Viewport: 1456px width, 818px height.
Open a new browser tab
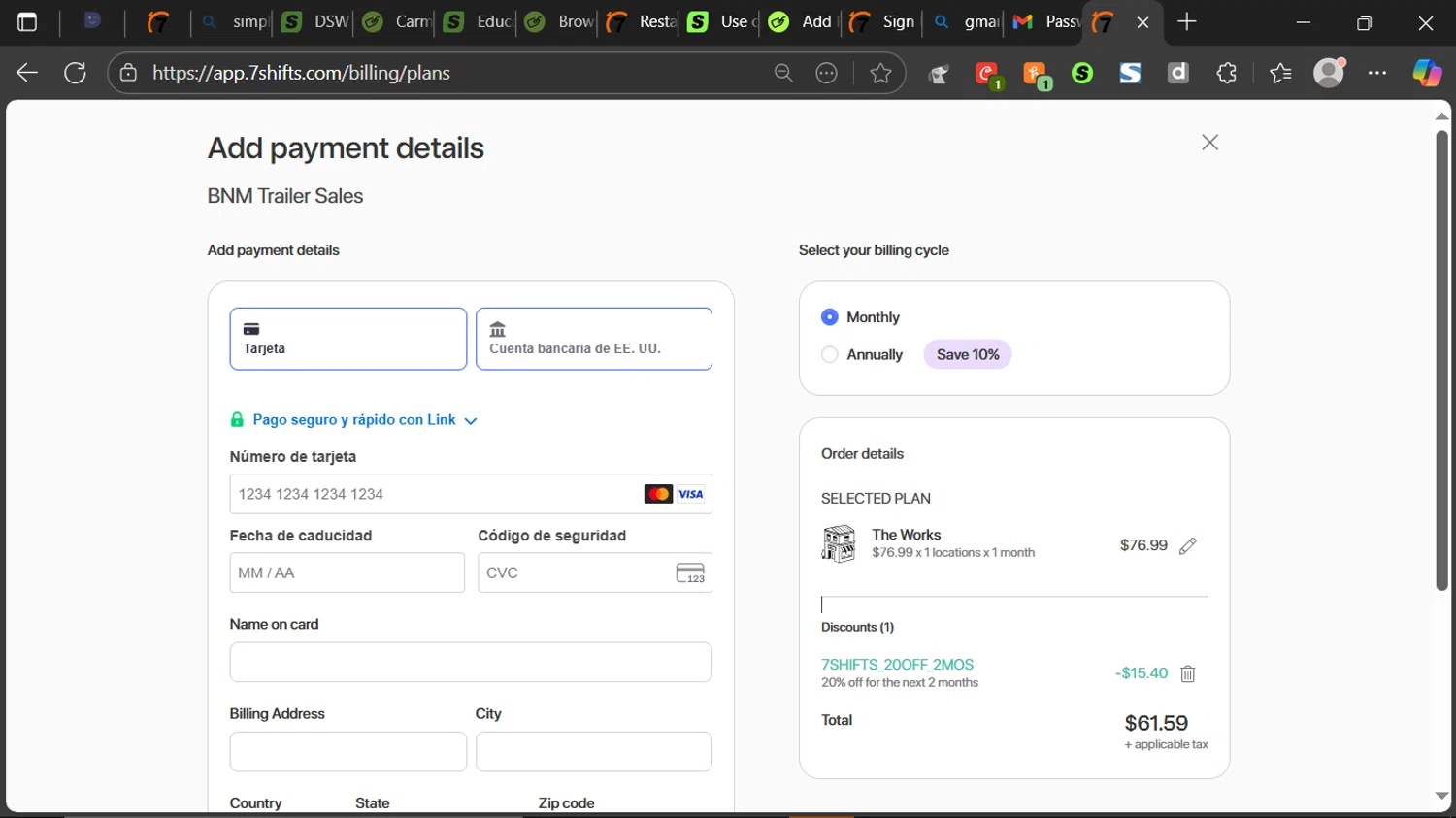pos(1186,22)
